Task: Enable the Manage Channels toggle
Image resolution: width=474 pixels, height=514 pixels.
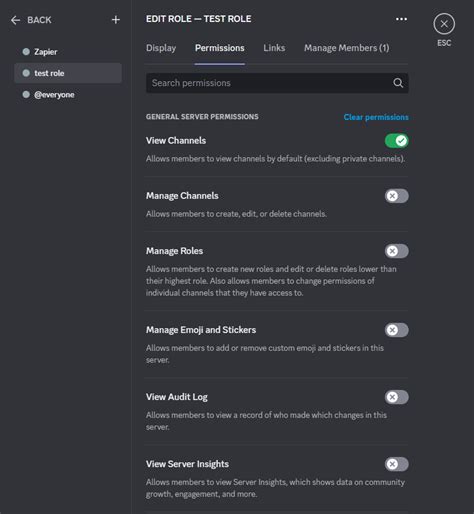Action: [x=396, y=196]
